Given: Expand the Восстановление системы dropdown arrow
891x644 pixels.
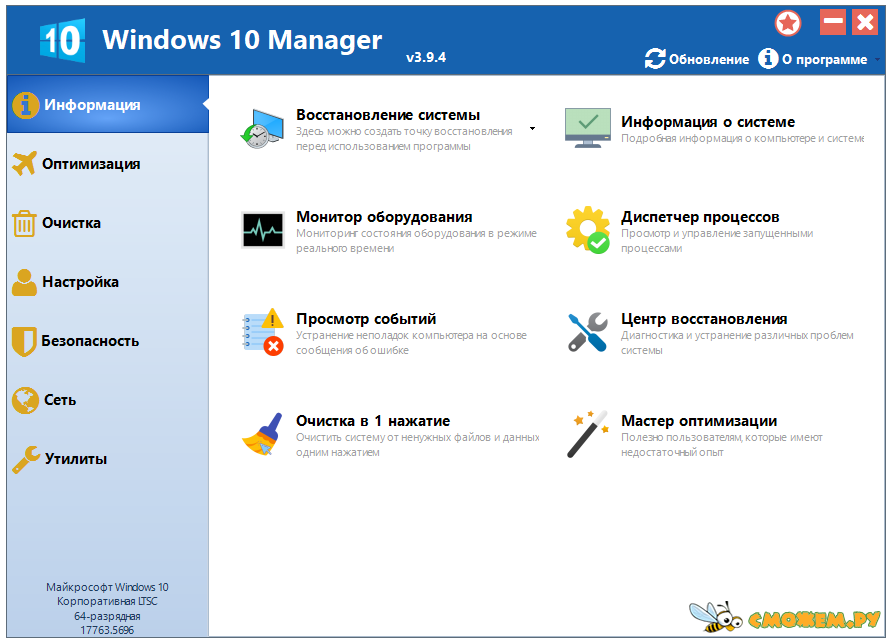Looking at the screenshot, I should click(532, 128).
